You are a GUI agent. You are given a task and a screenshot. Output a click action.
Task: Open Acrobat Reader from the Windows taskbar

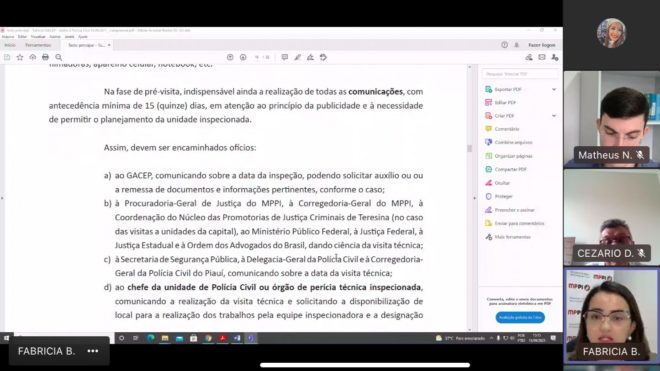[x=222, y=338]
